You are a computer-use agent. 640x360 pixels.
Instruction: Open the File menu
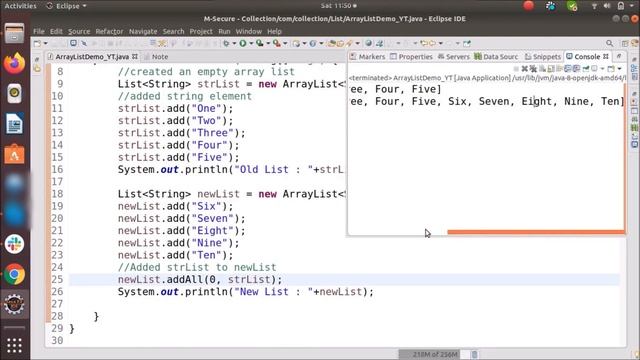pos(39,31)
